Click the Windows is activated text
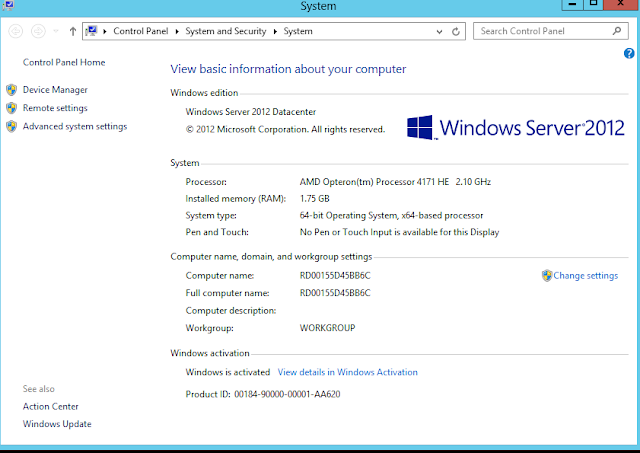Screen dimensions: 640x453 point(228,372)
